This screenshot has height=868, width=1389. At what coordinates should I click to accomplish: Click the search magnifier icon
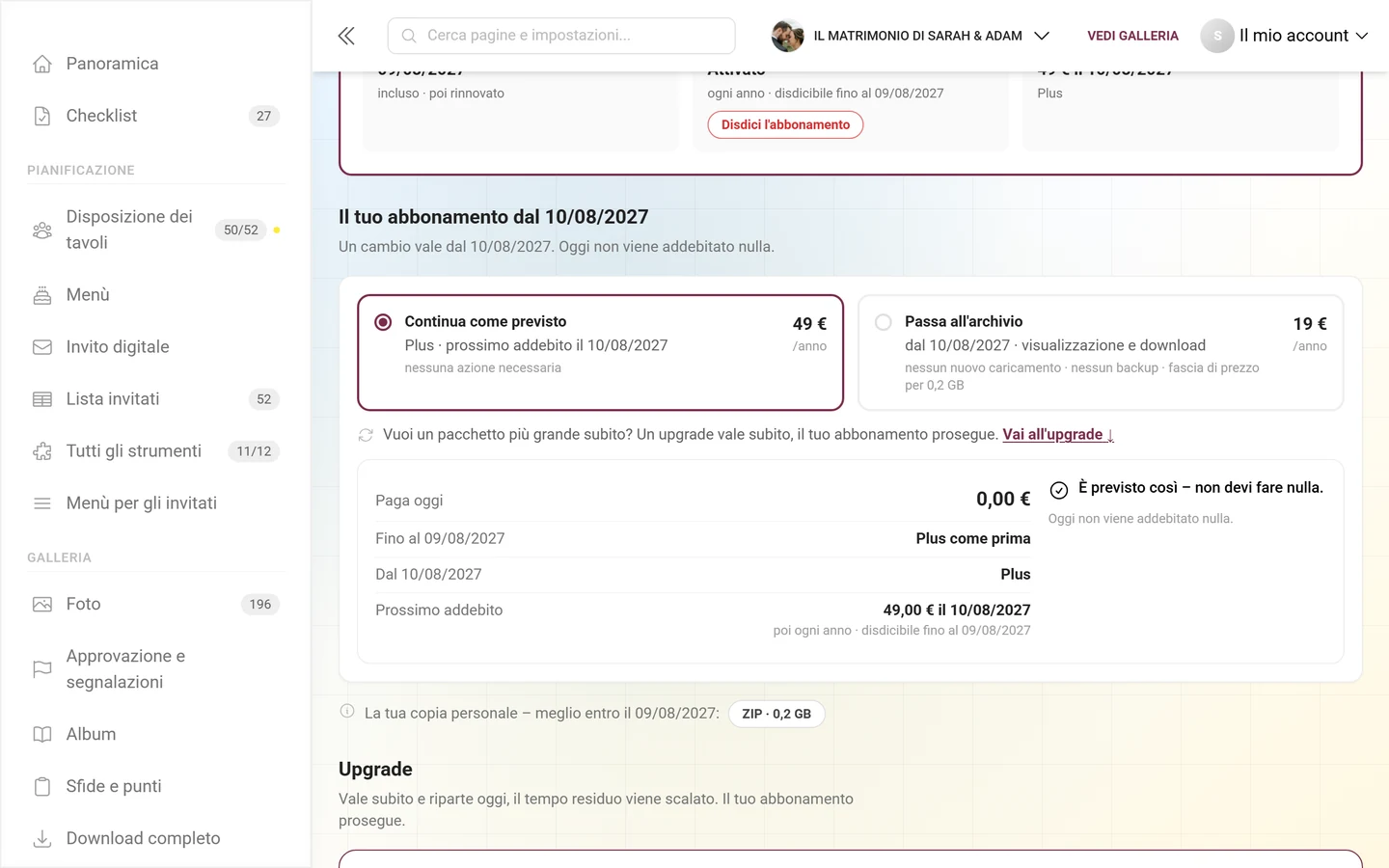409,36
